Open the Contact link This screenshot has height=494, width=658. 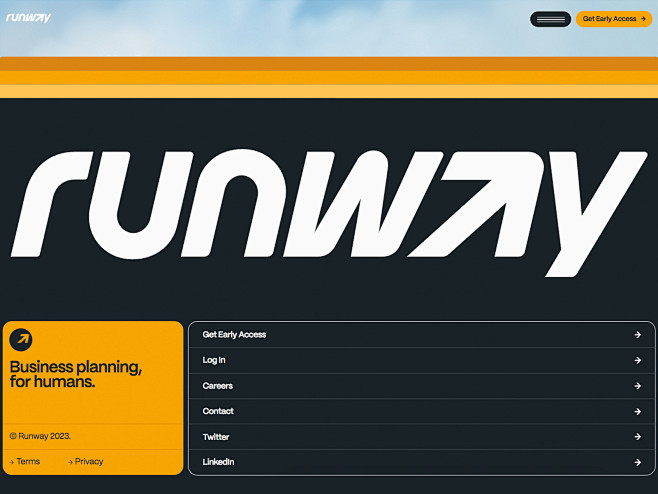tap(218, 411)
